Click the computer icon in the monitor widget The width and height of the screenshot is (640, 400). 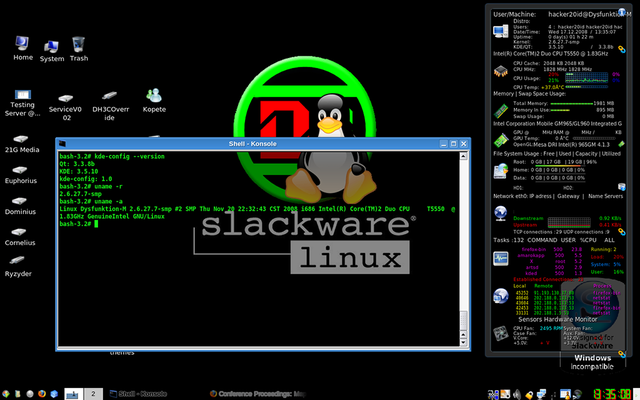point(500,32)
